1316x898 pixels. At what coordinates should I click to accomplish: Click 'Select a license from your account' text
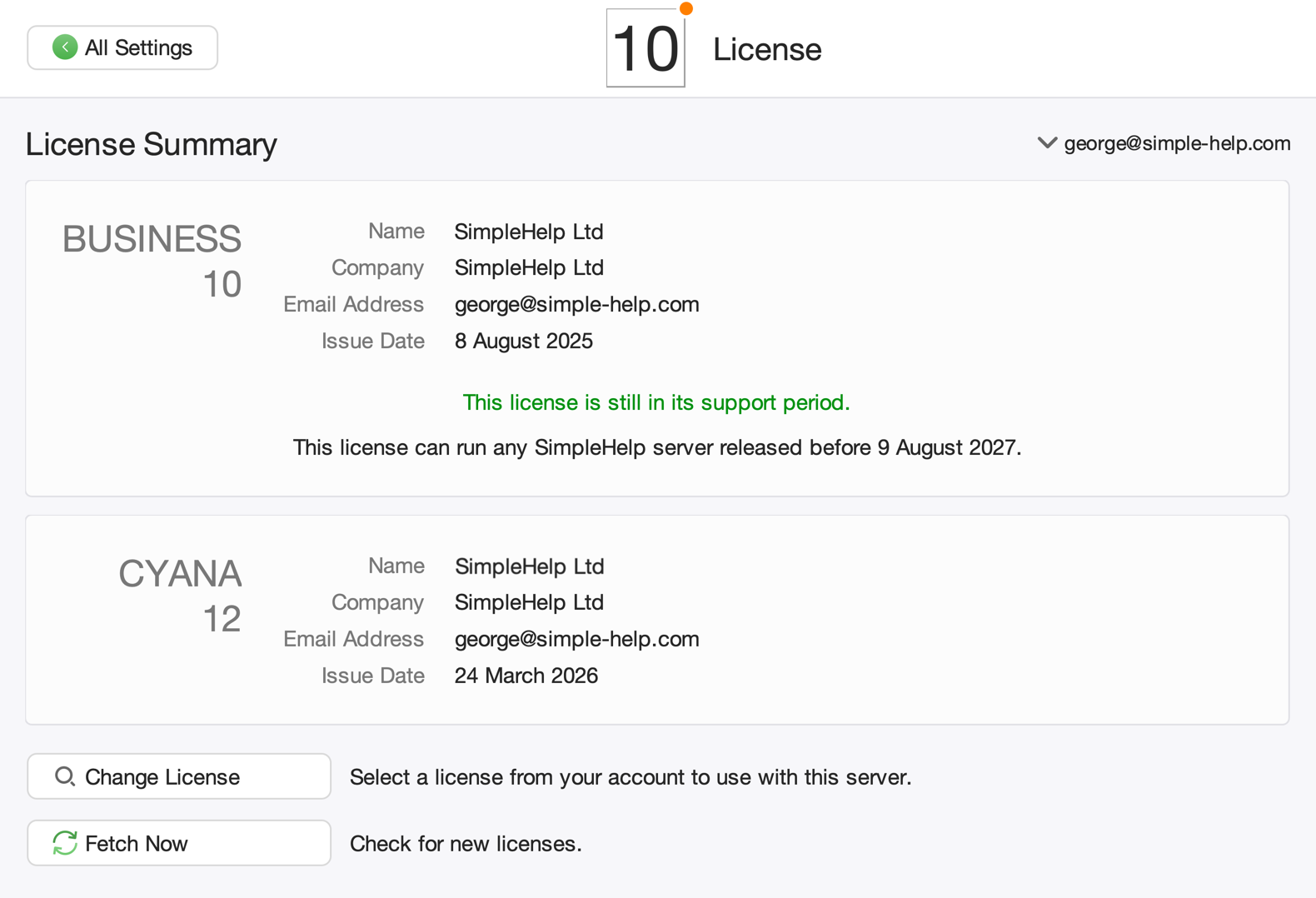[631, 777]
